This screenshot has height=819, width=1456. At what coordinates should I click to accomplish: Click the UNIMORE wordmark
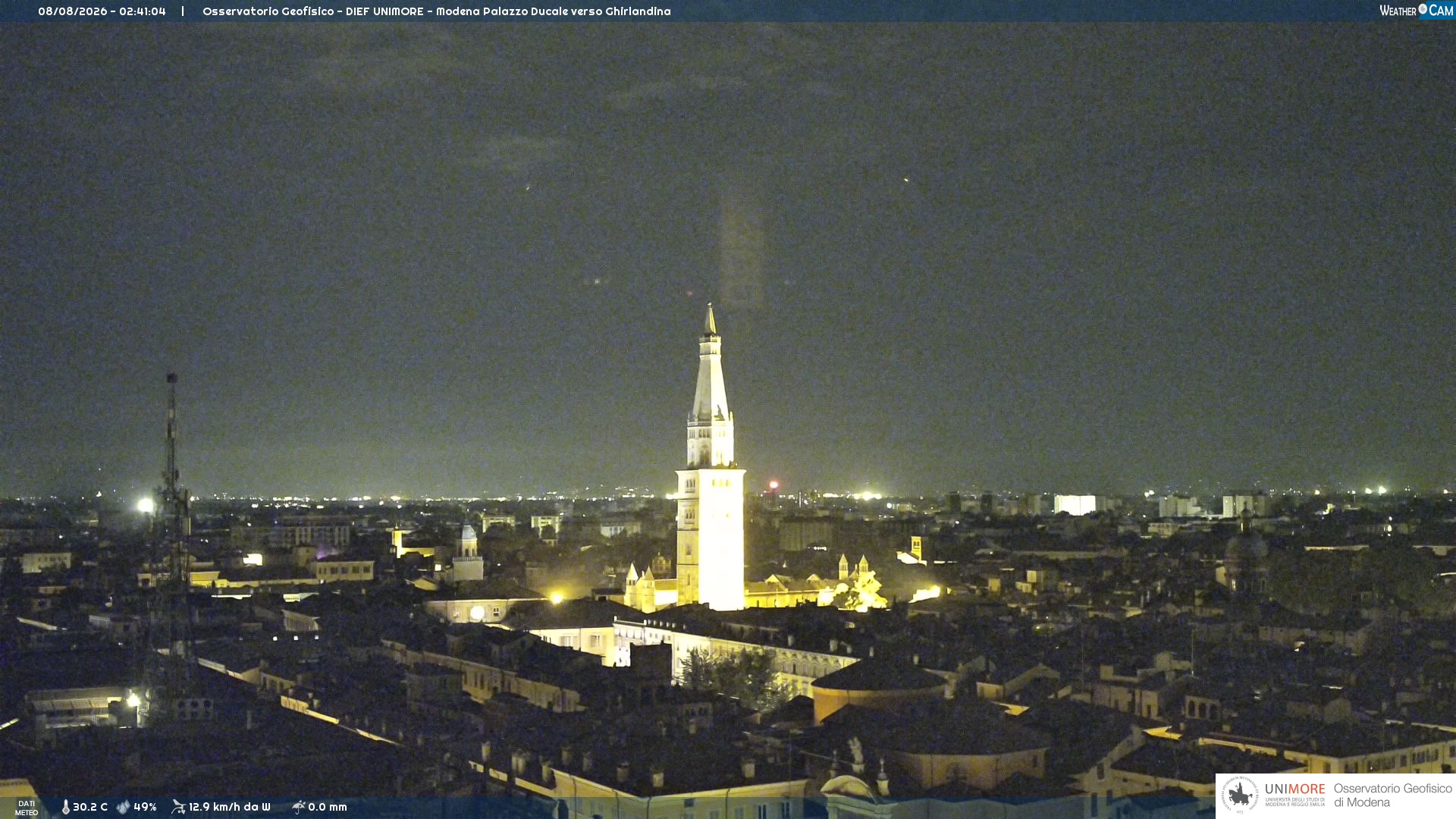(1294, 789)
